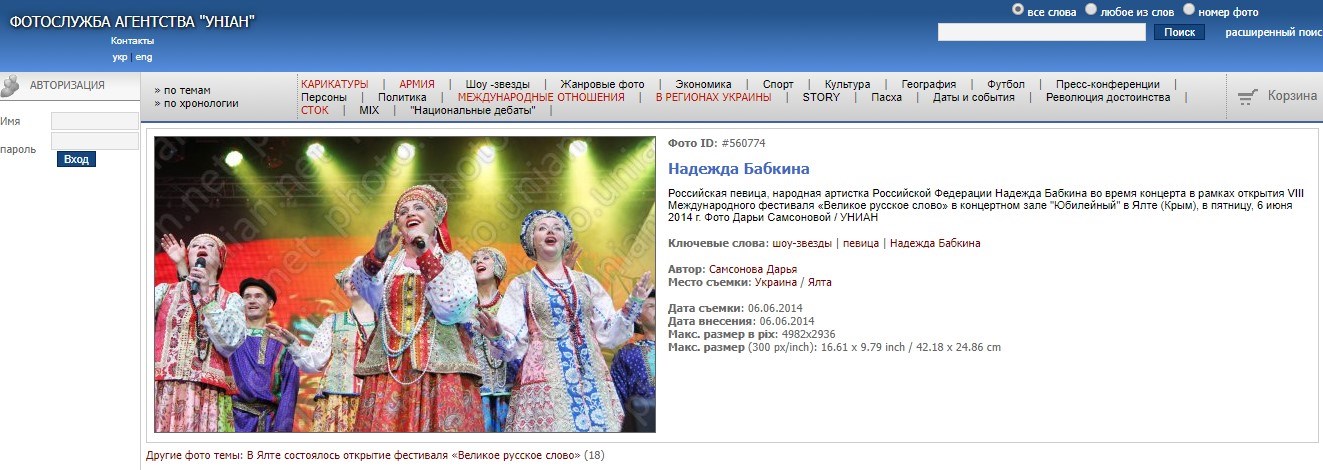This screenshot has width=1323, height=470.
Task: Open the "расширенный поиск" advanced search
Action: click(1273, 32)
